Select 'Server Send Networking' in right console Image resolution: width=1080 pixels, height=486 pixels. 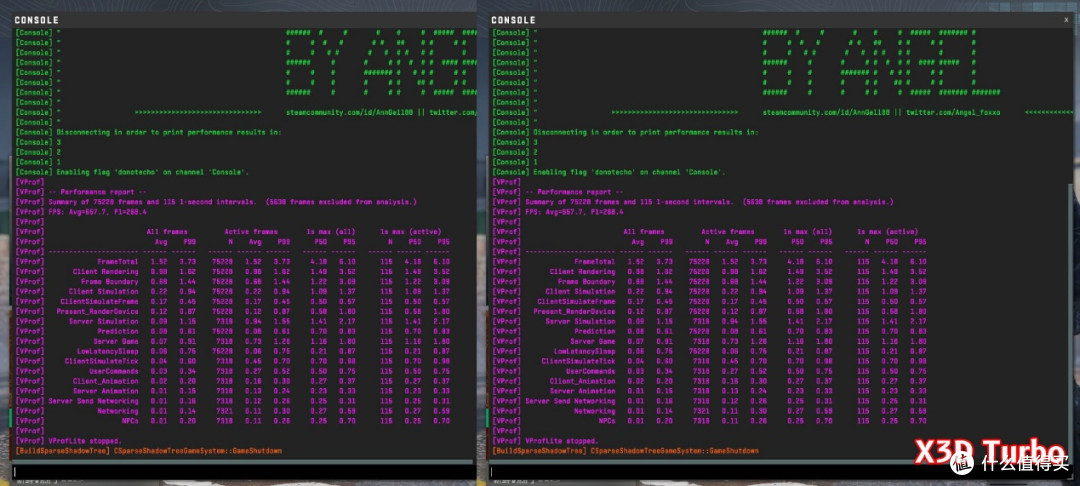tap(570, 401)
